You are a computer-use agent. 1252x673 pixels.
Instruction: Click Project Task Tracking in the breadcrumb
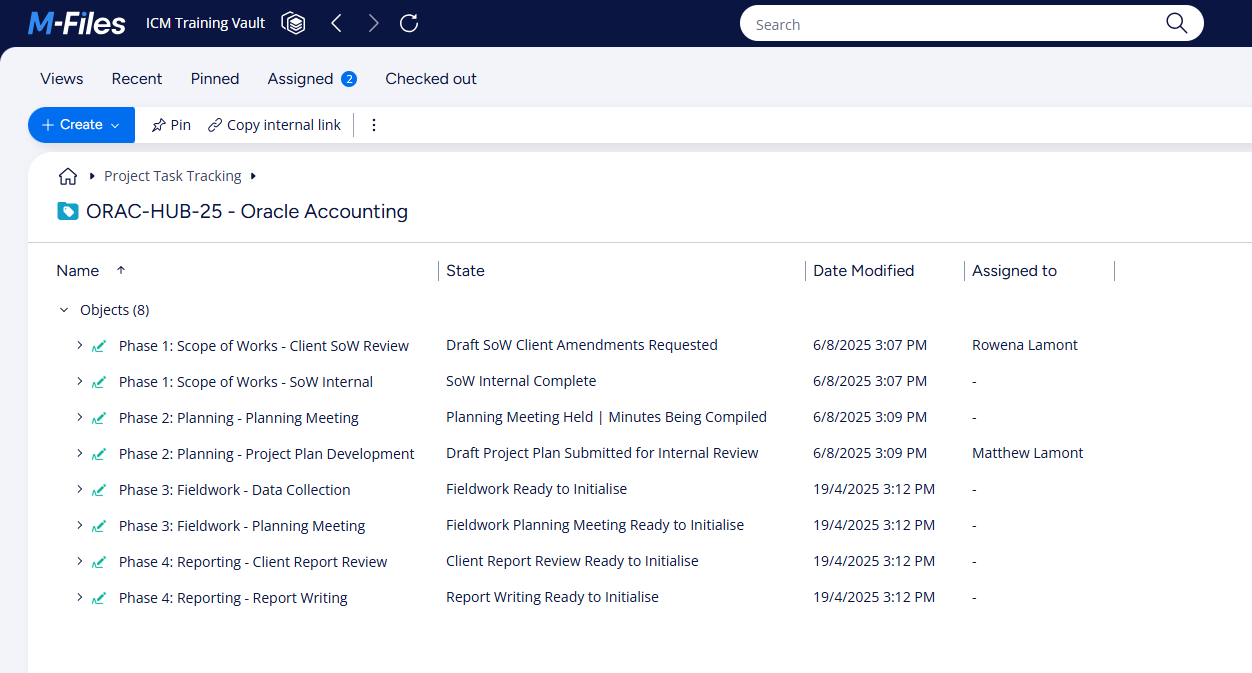pyautogui.click(x=173, y=176)
